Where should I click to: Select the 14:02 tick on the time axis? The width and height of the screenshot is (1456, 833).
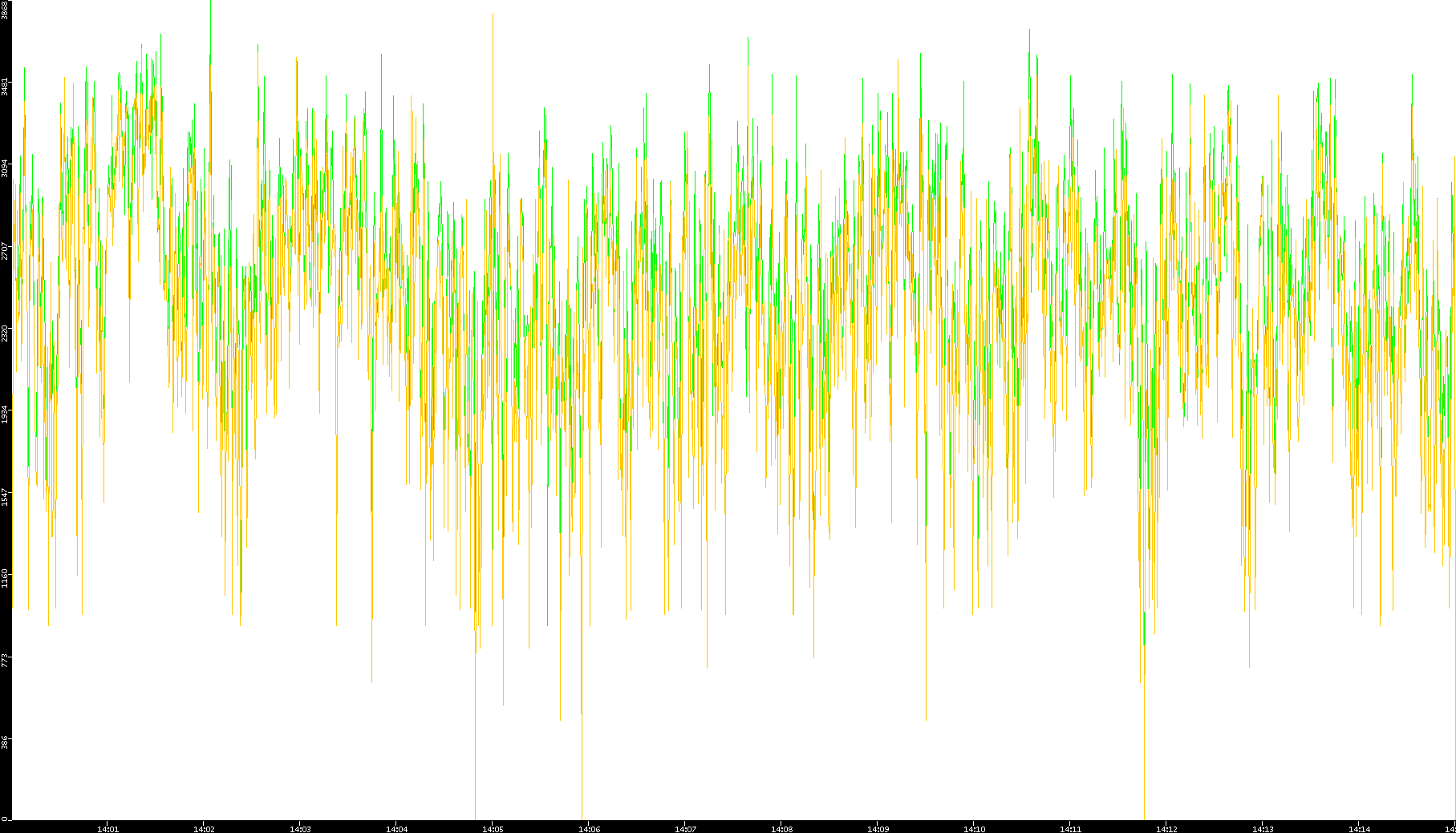click(x=204, y=829)
